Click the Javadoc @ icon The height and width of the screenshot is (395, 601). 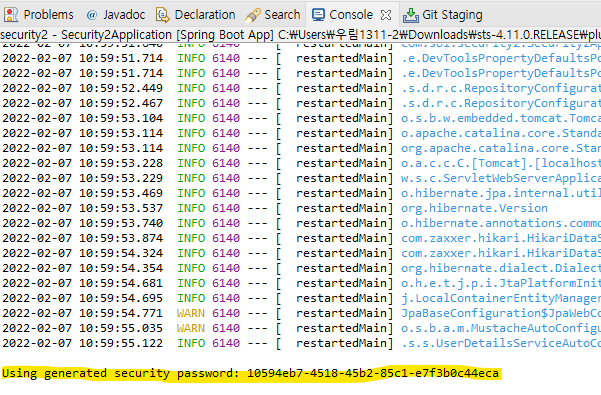click(92, 15)
